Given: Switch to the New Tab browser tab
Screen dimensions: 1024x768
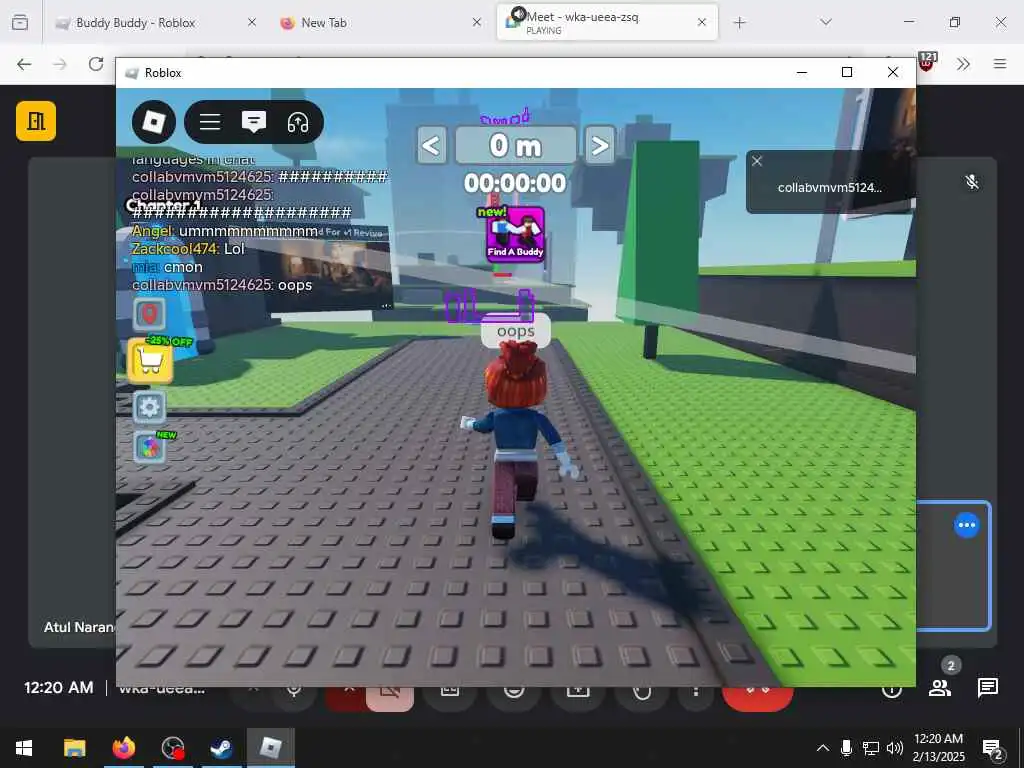Looking at the screenshot, I should click(x=324, y=23).
